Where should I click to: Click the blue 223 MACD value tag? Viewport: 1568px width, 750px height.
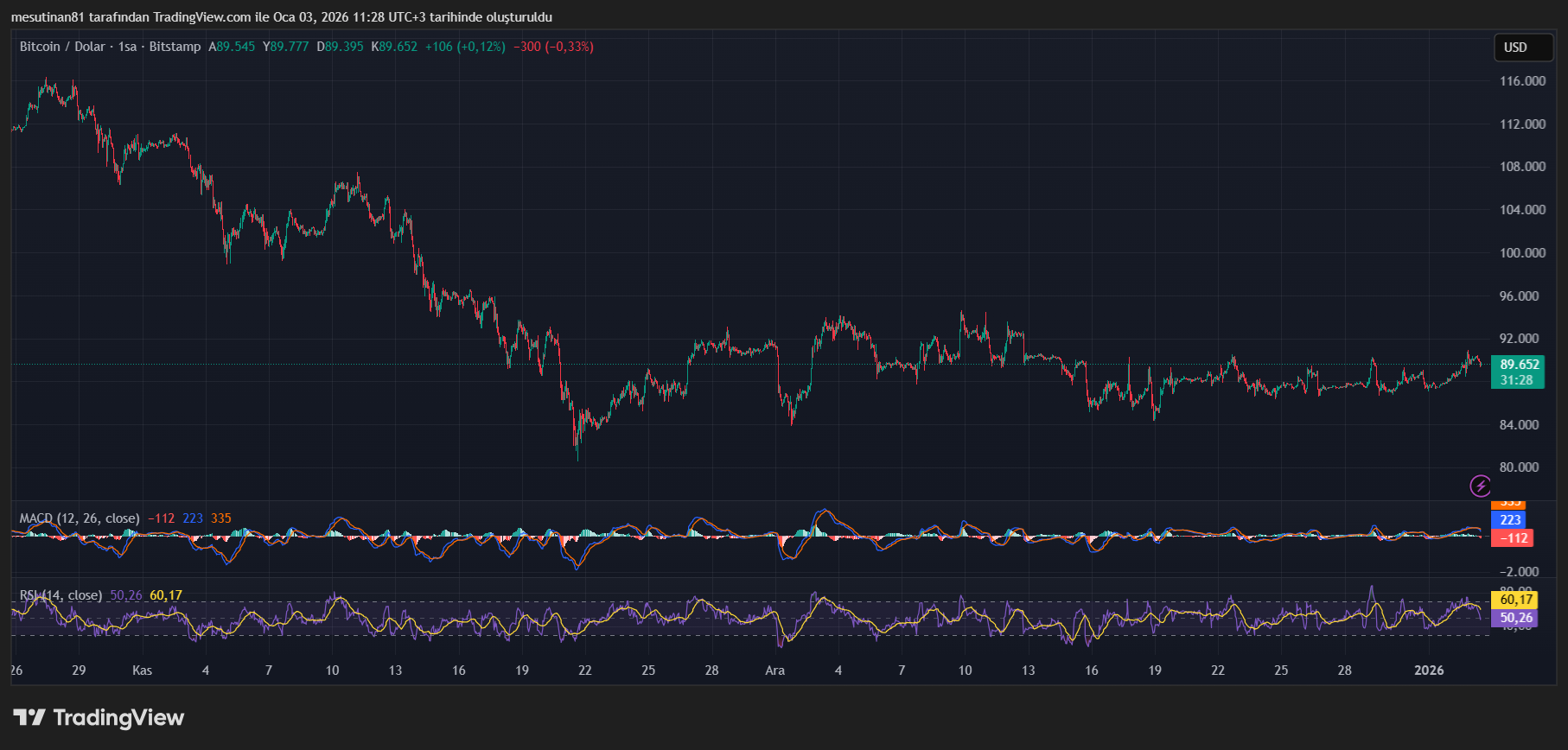(x=1510, y=519)
